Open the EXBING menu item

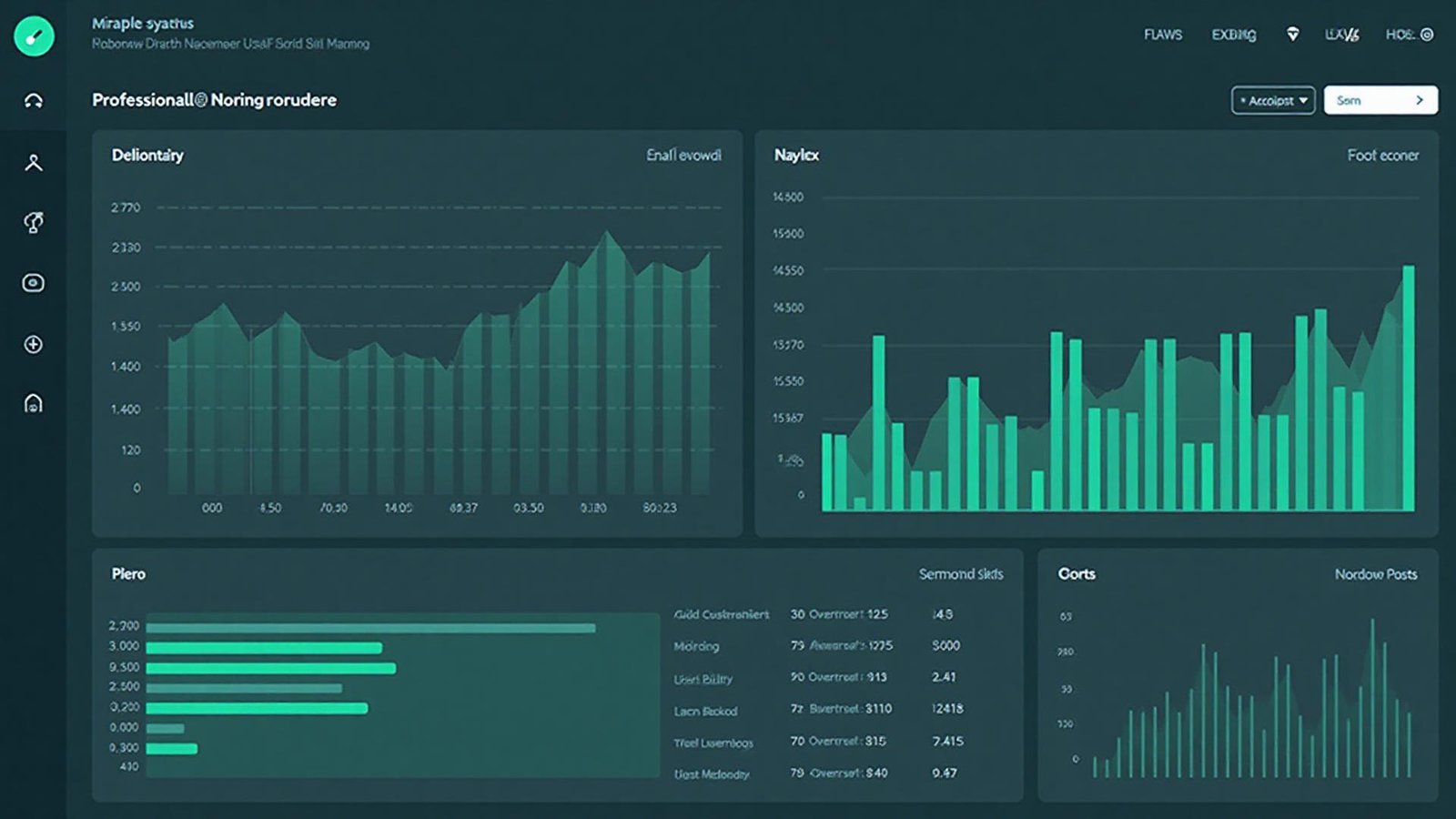click(1233, 35)
